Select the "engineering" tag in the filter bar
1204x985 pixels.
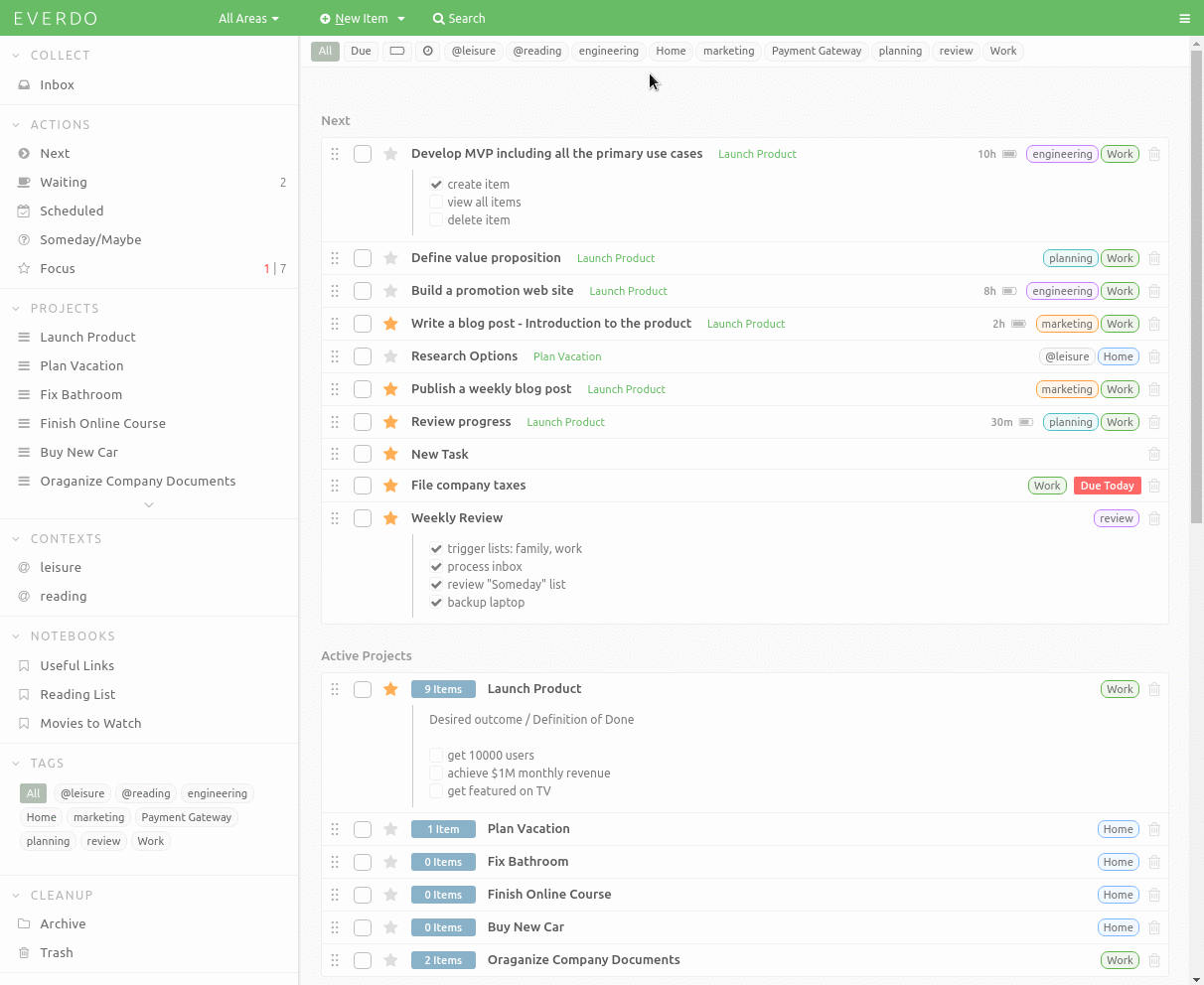click(x=608, y=51)
